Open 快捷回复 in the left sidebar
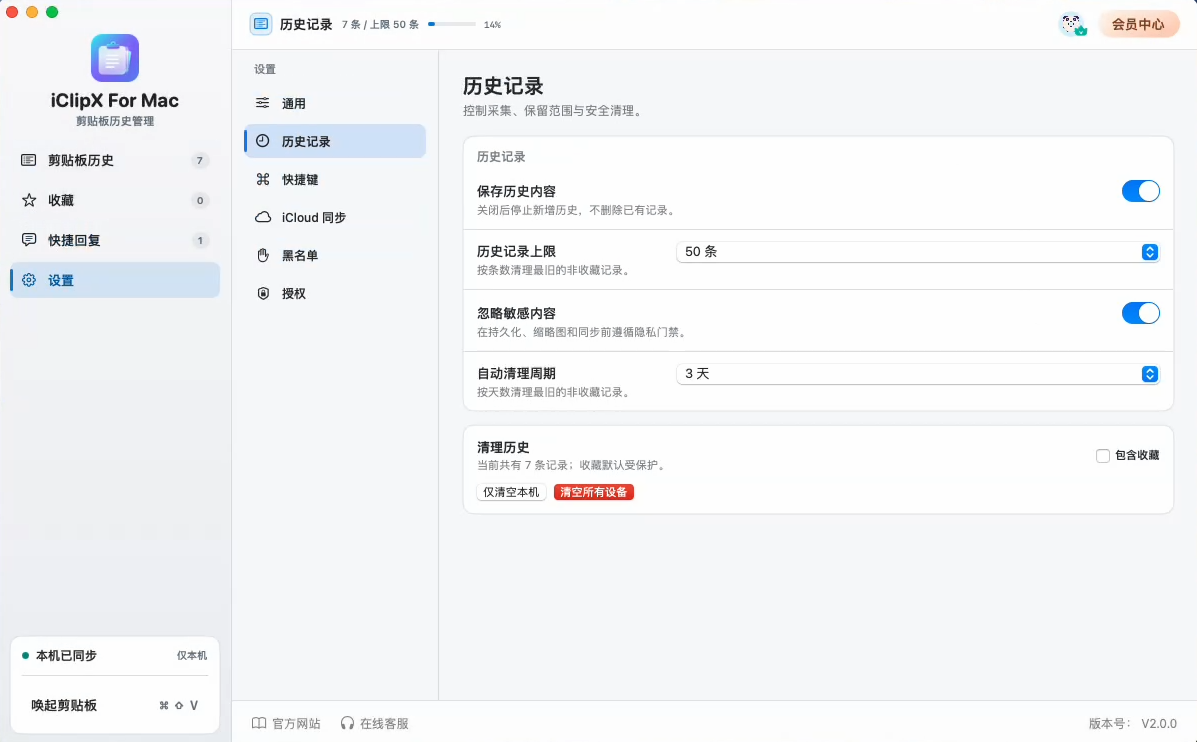1197x742 pixels. (x=115, y=240)
